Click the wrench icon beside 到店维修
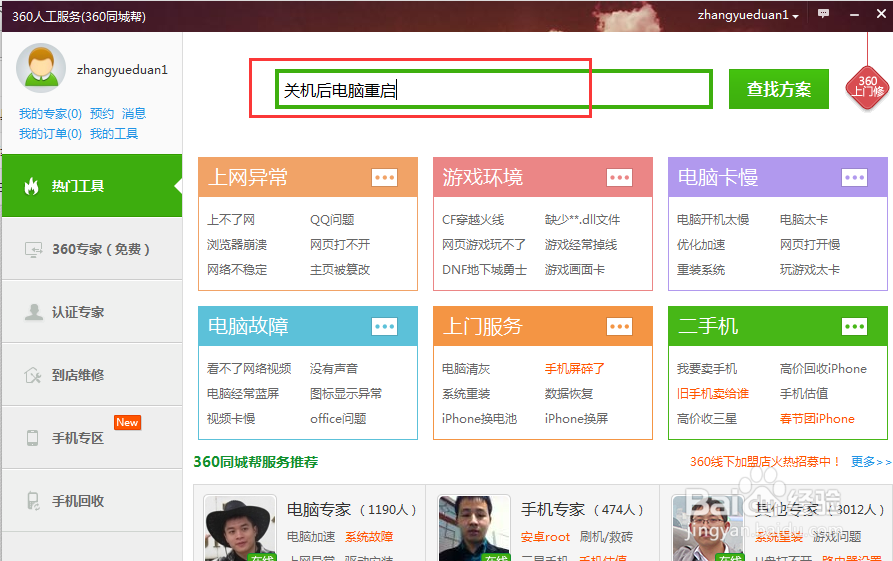This screenshot has width=893, height=561. coord(32,375)
